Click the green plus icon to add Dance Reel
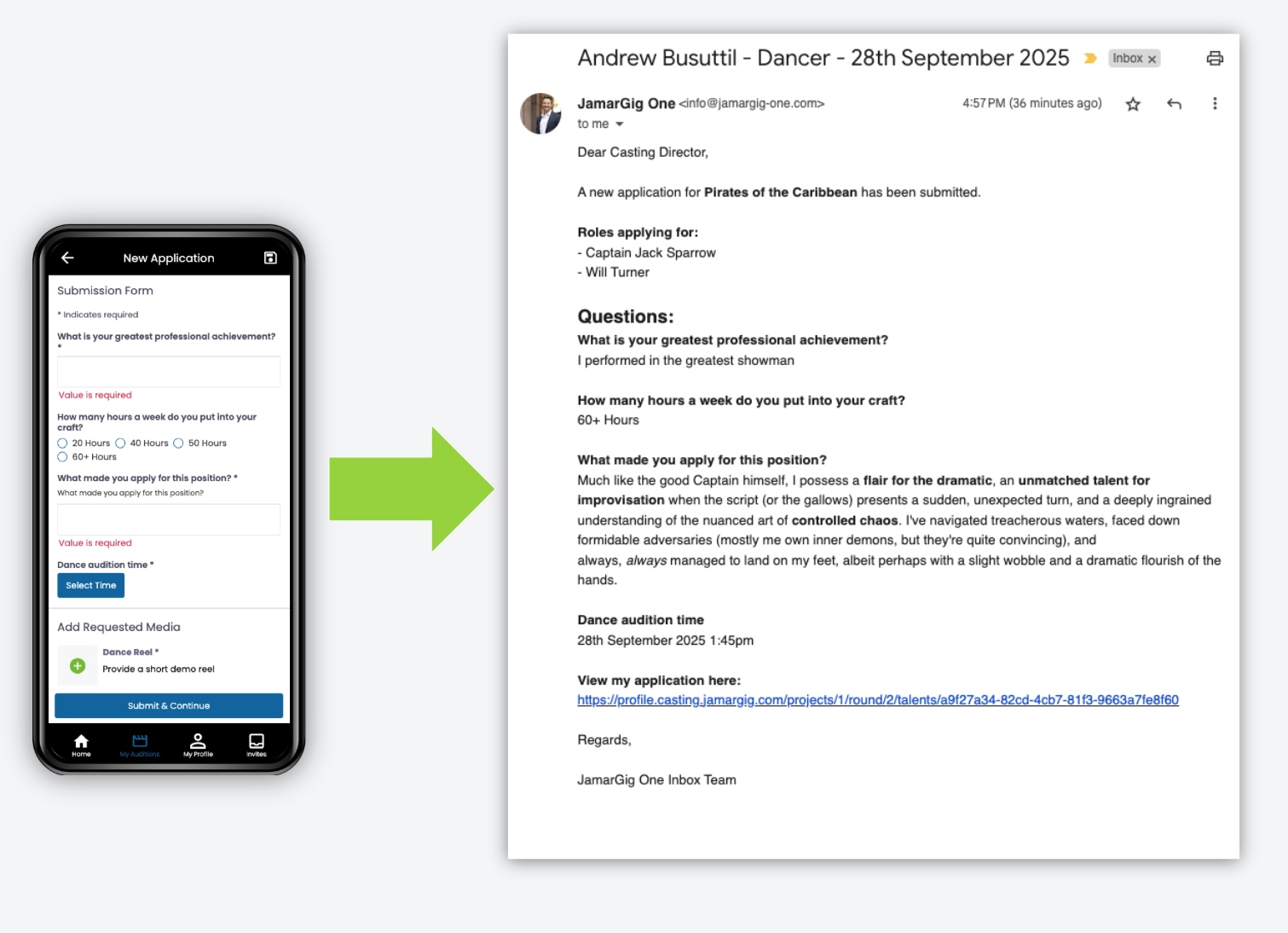The height and width of the screenshot is (933, 1288). [x=78, y=665]
